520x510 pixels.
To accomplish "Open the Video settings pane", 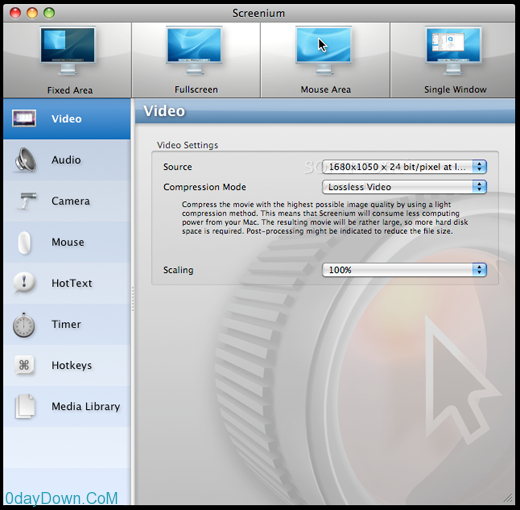I will (x=67, y=119).
